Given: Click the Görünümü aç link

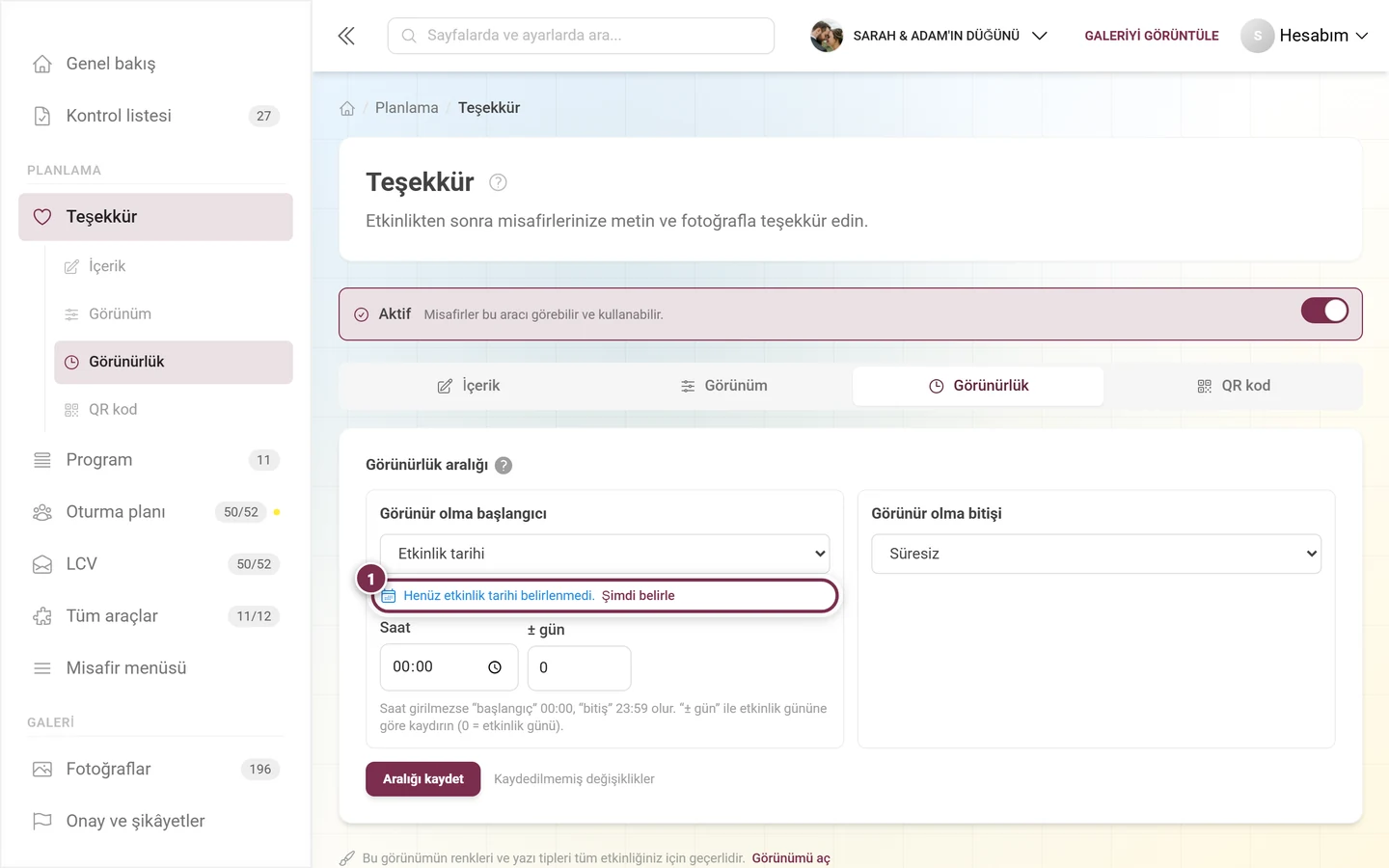Looking at the screenshot, I should coord(791,858).
